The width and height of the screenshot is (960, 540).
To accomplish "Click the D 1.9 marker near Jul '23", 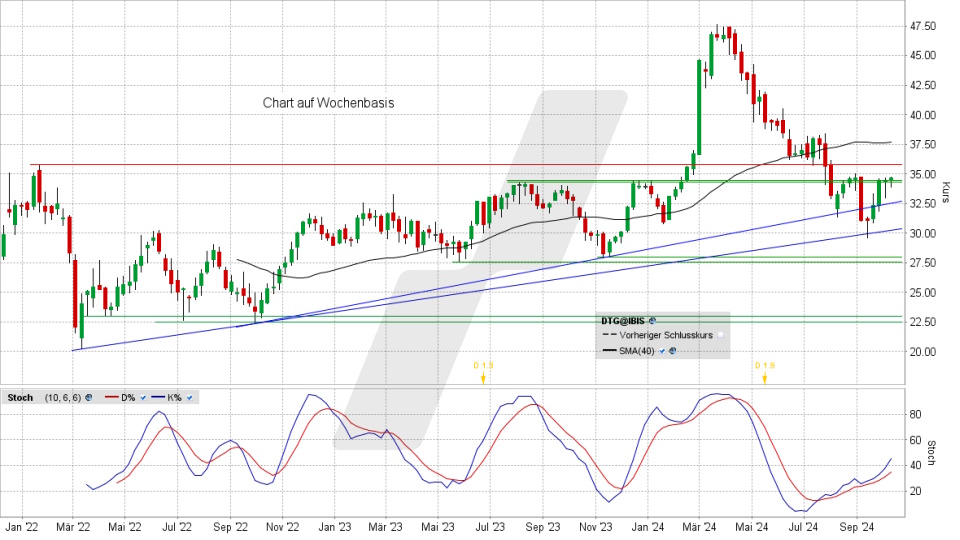I will 483,371.
